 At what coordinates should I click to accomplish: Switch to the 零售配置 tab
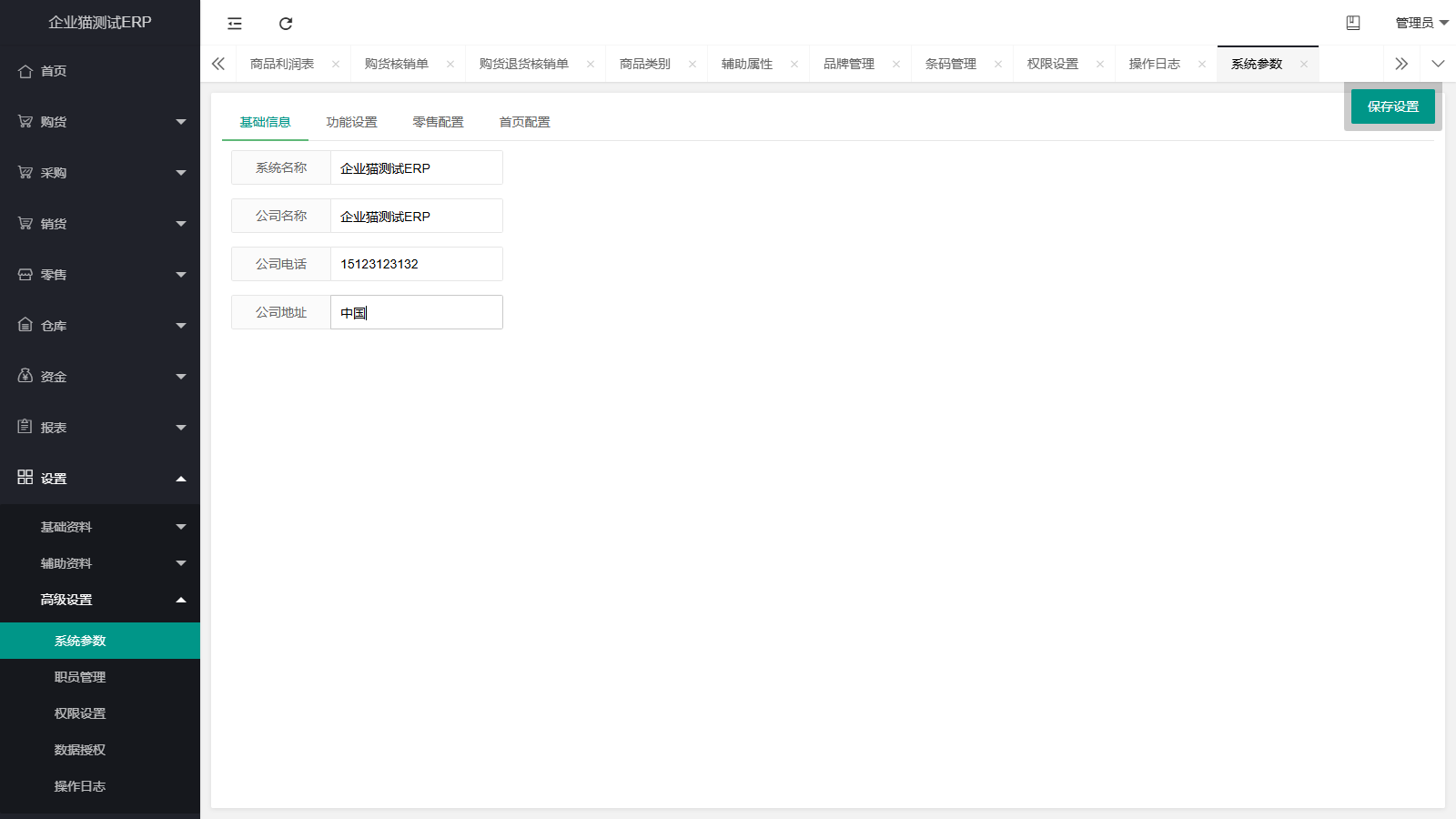pos(438,122)
